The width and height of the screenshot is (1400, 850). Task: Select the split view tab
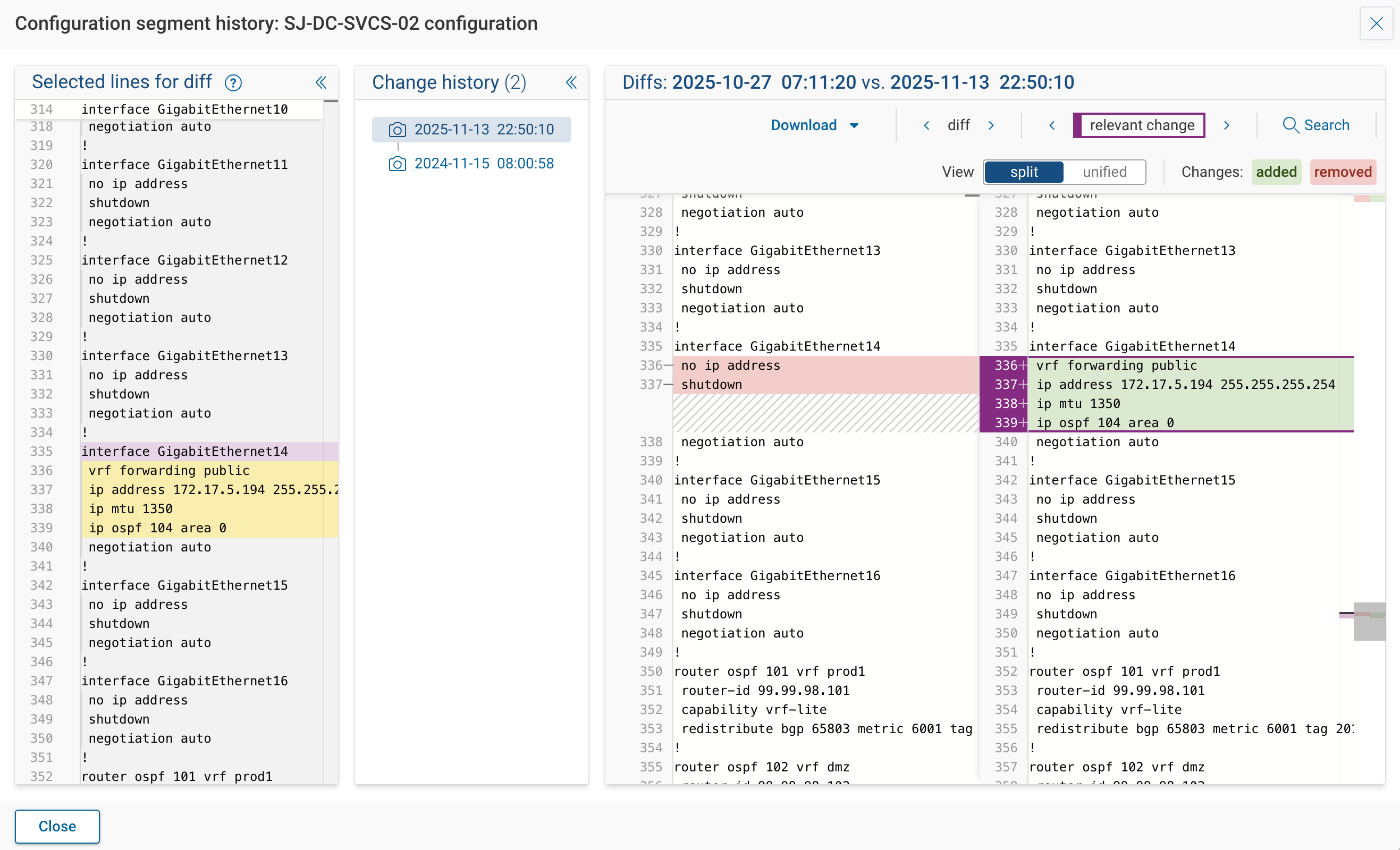(x=1023, y=172)
